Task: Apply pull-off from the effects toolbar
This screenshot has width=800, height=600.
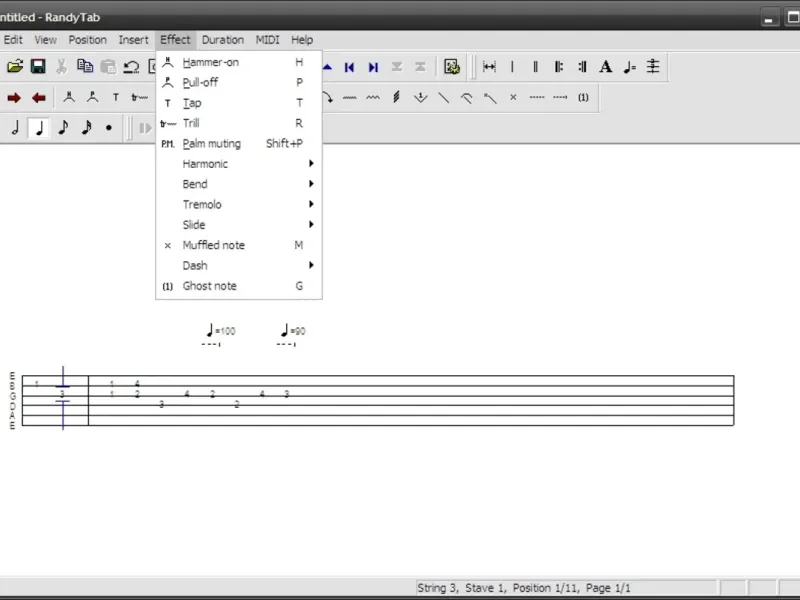Action: pos(92,97)
